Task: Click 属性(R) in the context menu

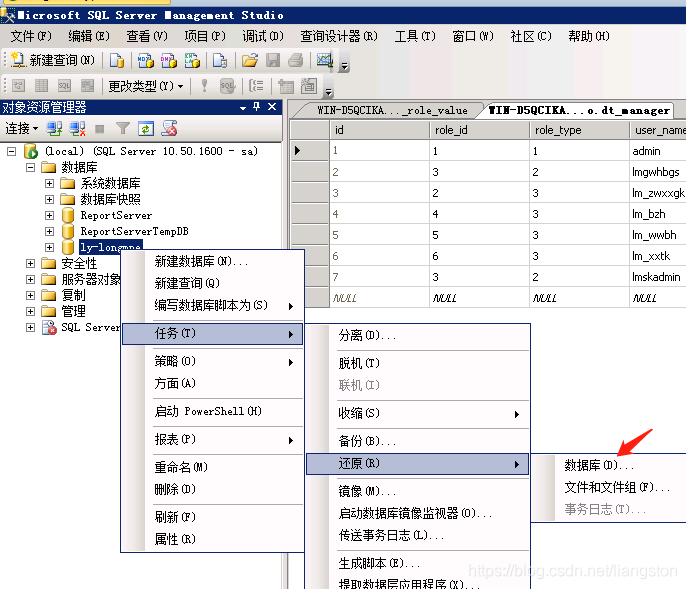Action: [212, 539]
